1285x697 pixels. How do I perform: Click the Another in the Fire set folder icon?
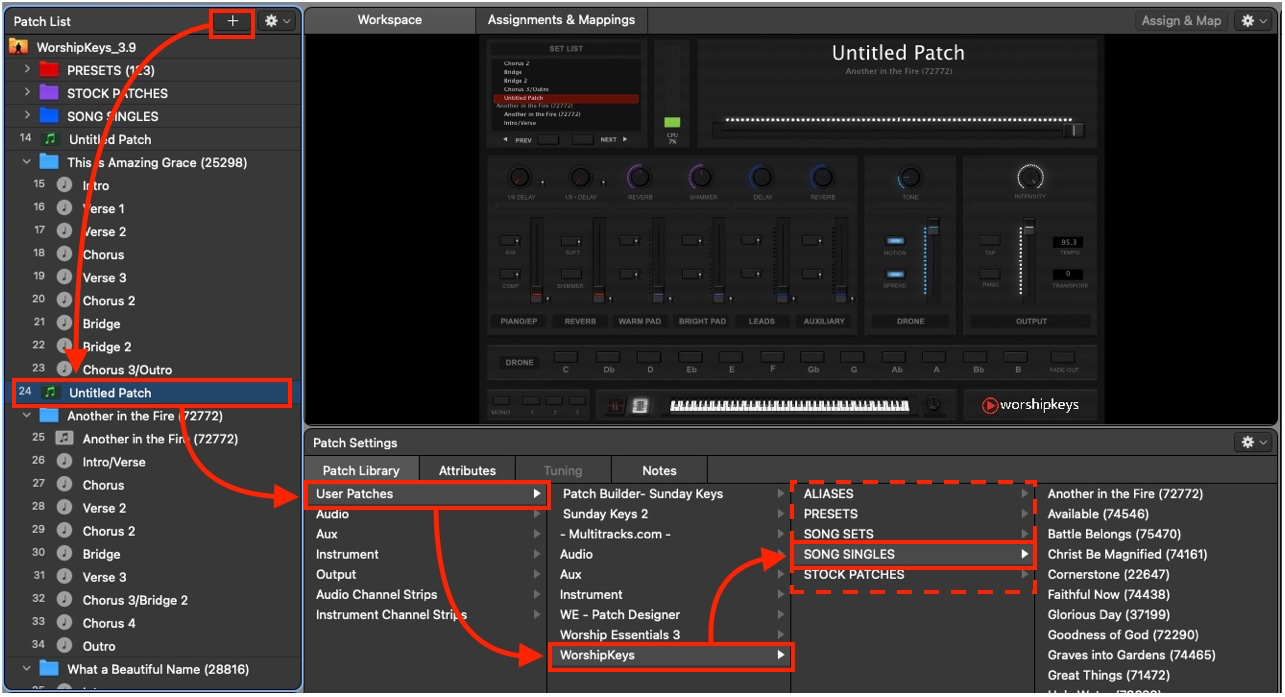pyautogui.click(x=49, y=416)
